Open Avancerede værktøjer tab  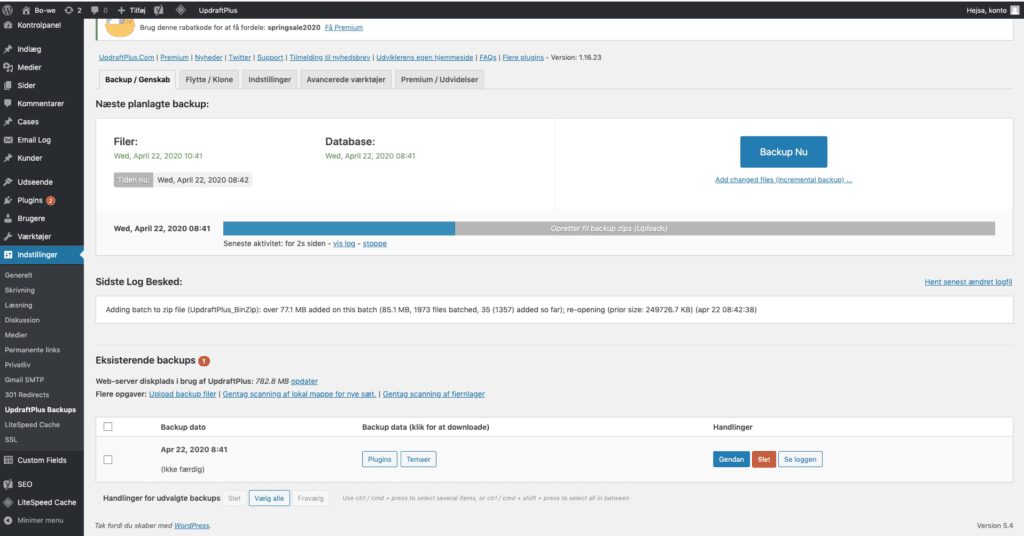346,80
